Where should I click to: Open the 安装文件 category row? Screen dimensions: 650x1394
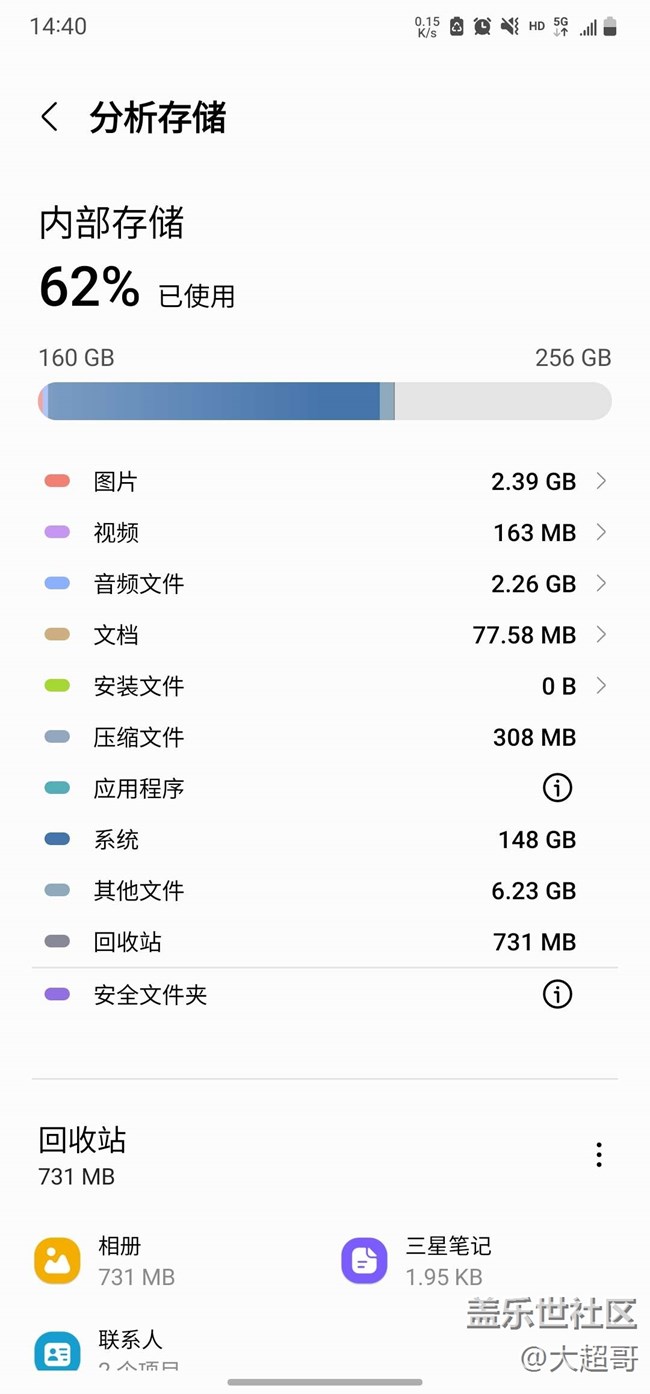pos(325,686)
